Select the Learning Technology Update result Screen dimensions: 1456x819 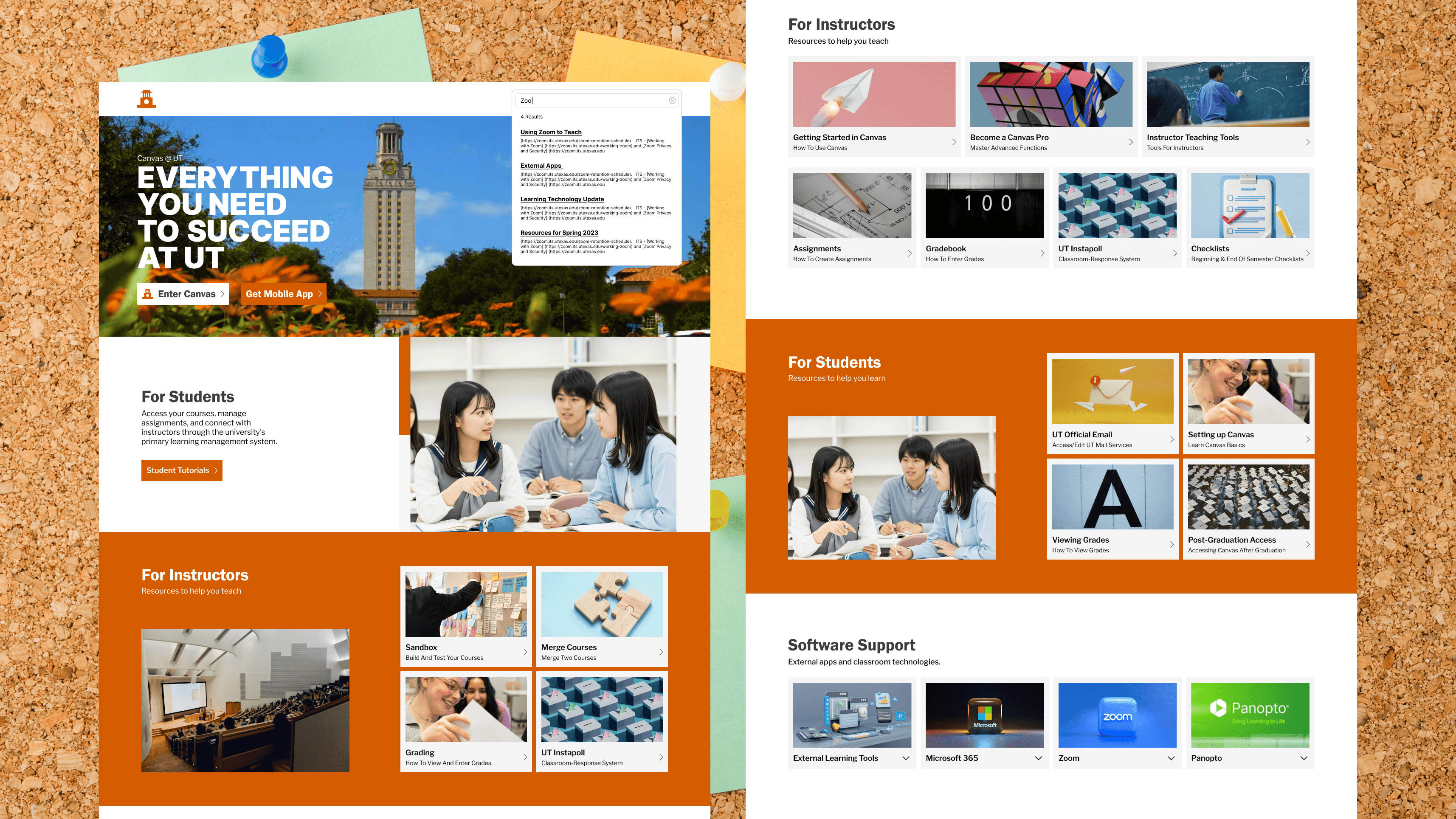tap(562, 200)
